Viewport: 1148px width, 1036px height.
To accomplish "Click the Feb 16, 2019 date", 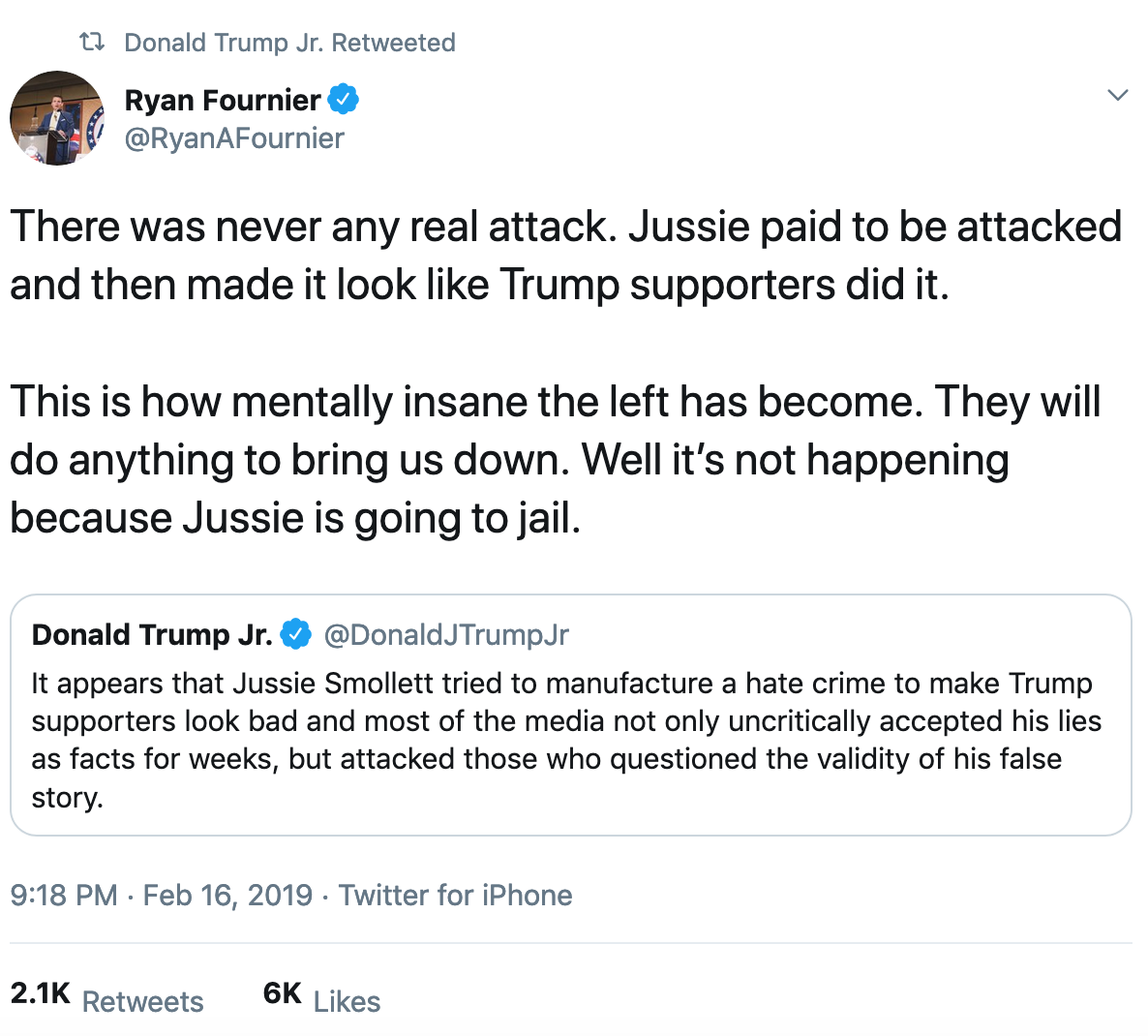I will click(x=227, y=895).
